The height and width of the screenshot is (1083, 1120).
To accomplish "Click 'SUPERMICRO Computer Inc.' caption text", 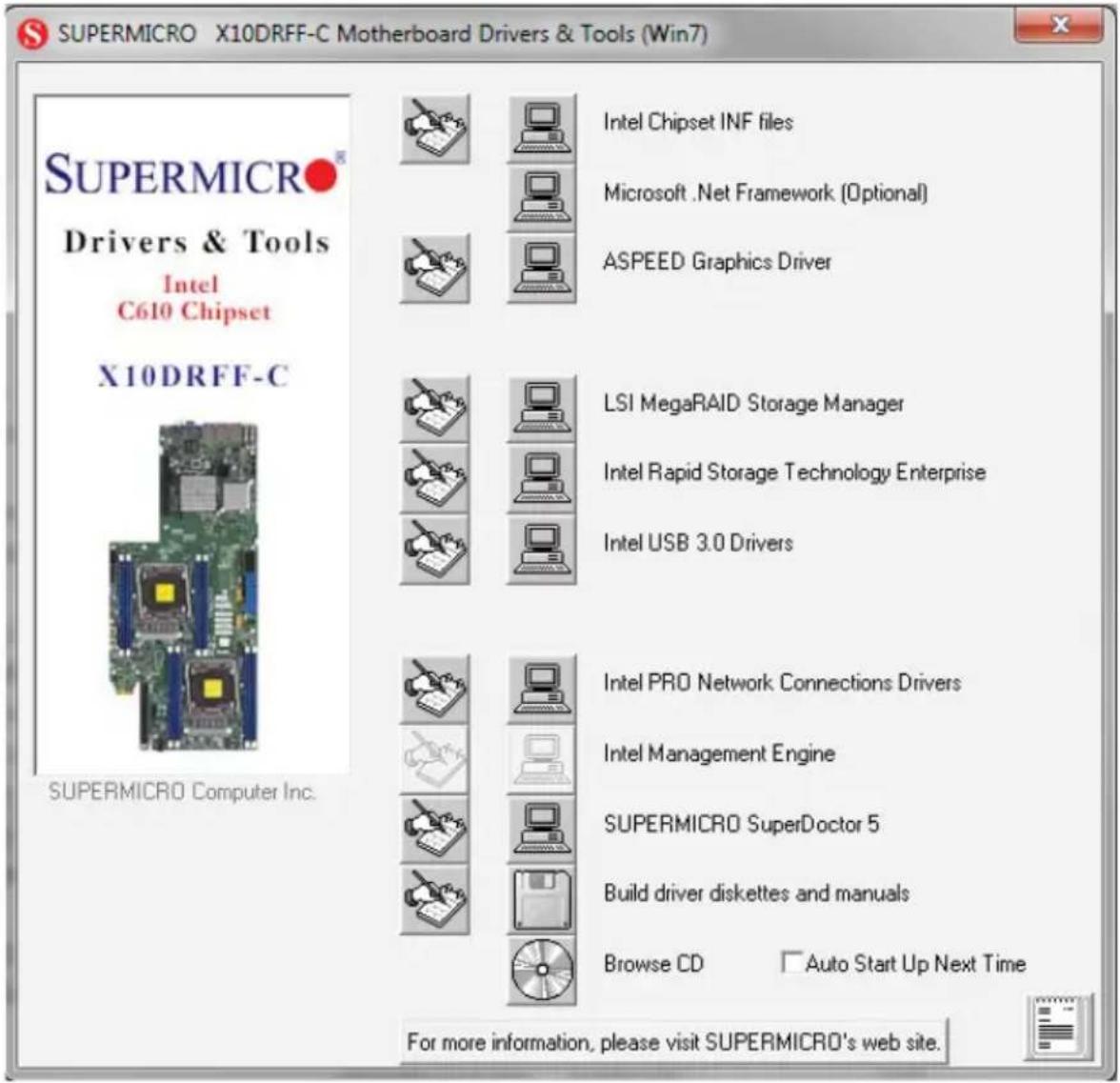I will 181,792.
